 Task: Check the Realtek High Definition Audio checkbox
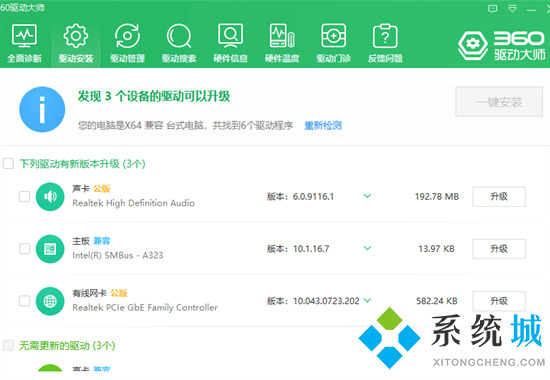25,196
